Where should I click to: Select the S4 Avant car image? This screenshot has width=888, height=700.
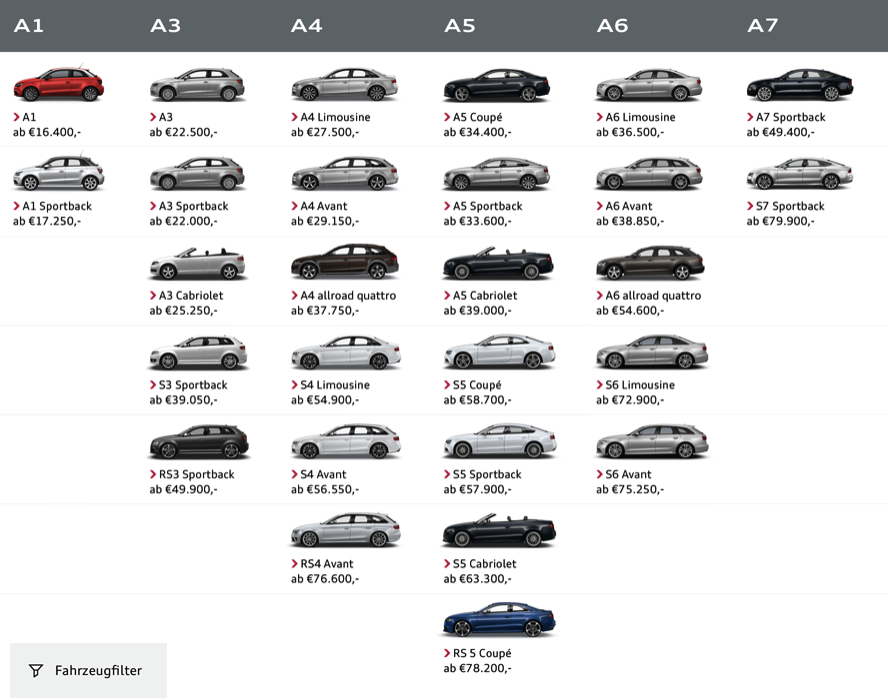(346, 442)
